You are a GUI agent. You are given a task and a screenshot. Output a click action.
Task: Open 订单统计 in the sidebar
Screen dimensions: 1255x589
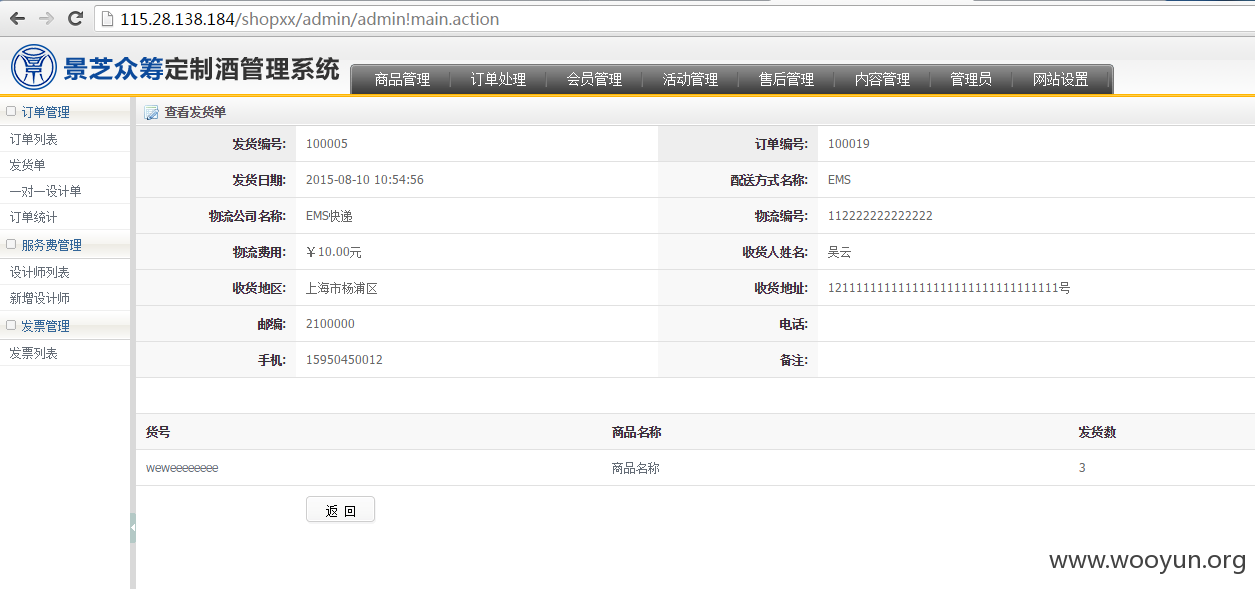point(34,217)
